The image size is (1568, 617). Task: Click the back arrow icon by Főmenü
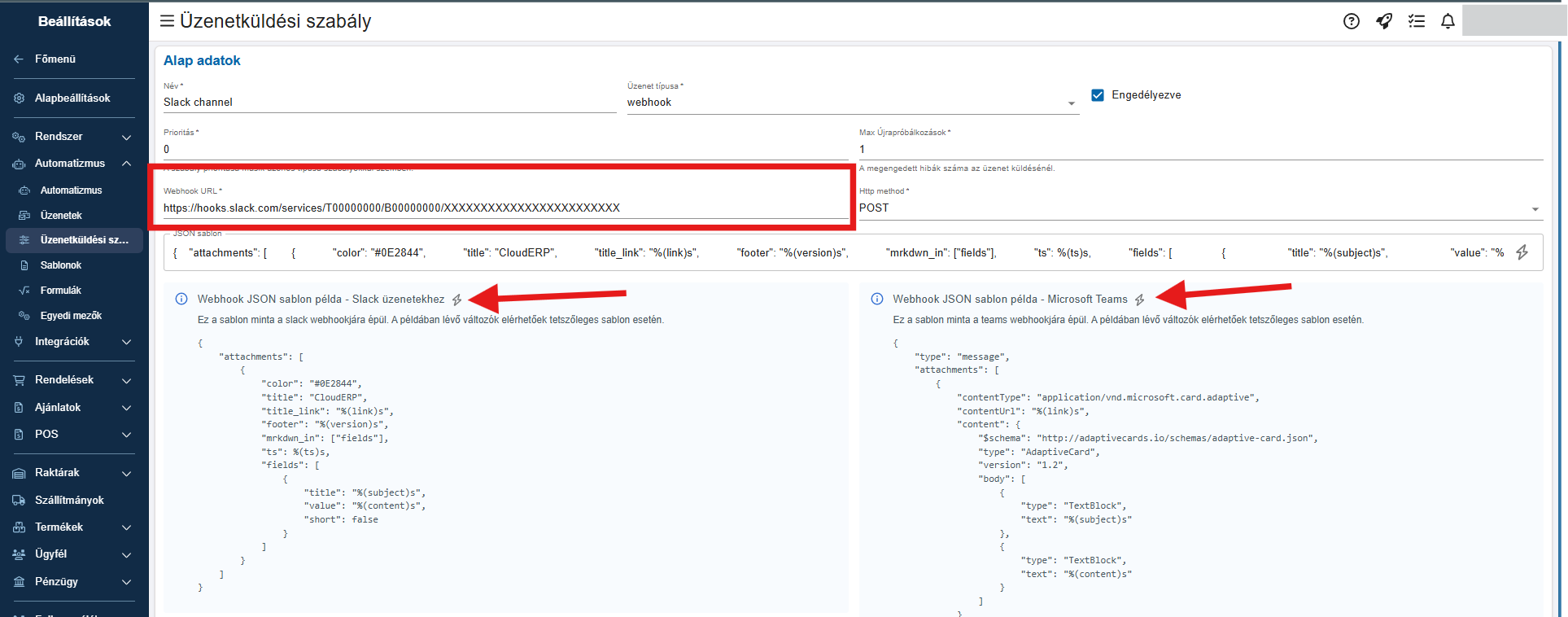pos(19,59)
